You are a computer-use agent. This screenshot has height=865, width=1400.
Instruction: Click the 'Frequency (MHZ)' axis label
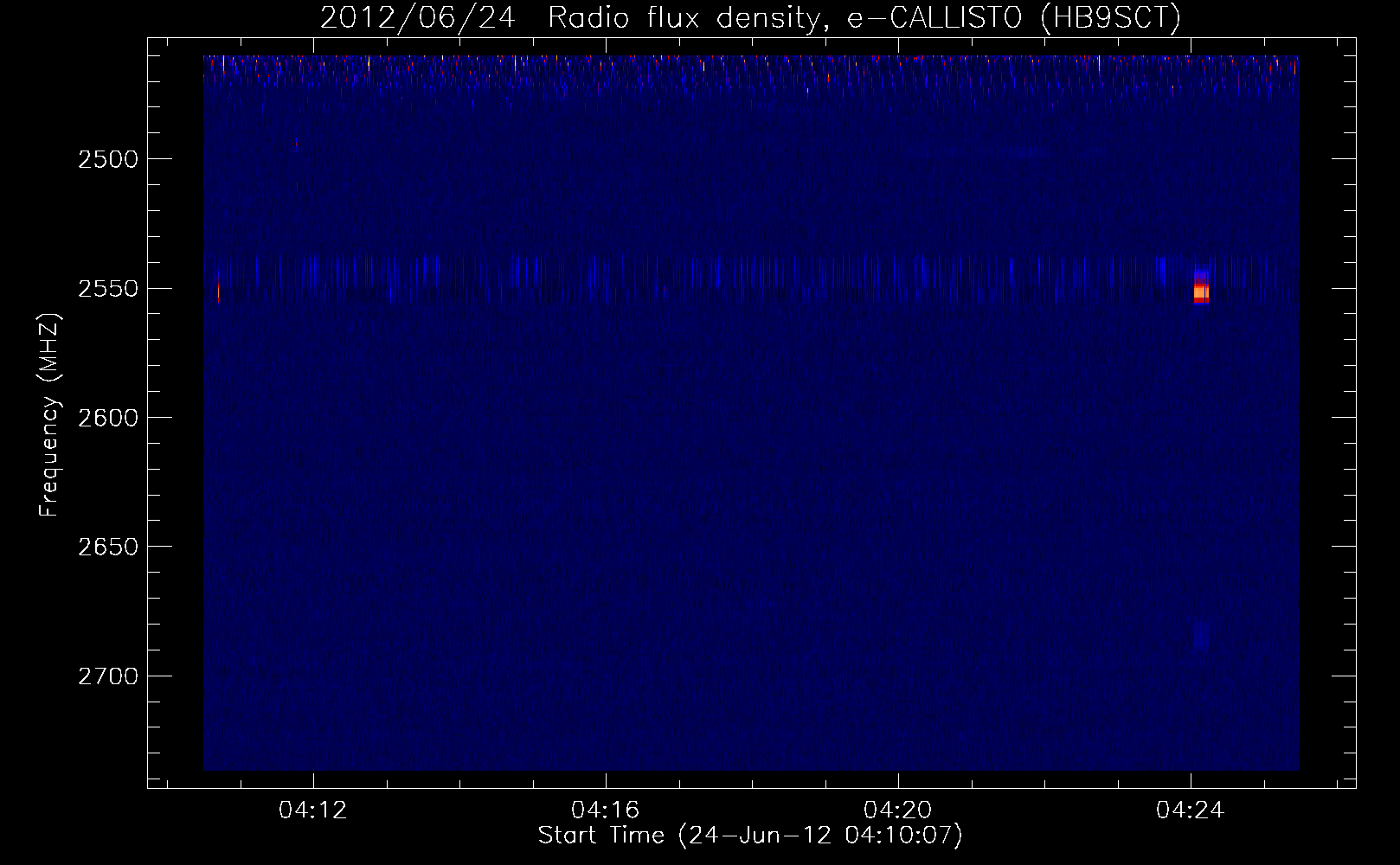pyautogui.click(x=50, y=416)
